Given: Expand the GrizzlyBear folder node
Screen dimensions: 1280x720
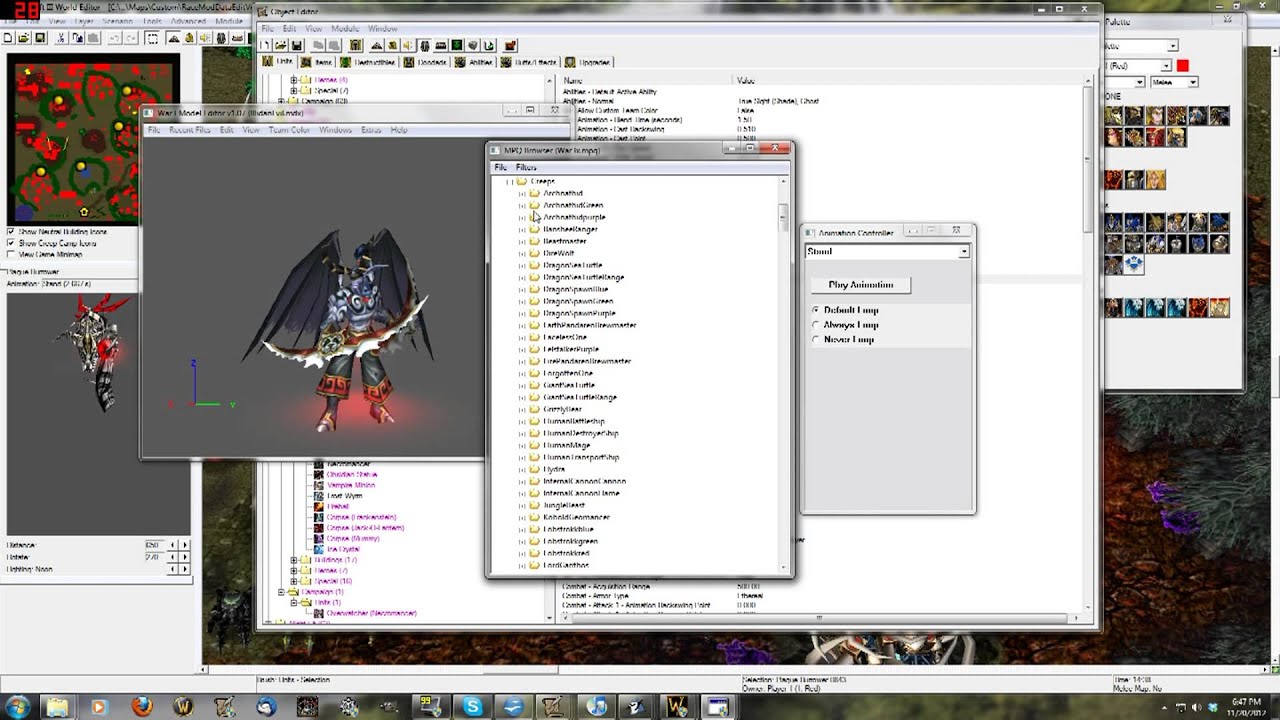Looking at the screenshot, I should tap(522, 409).
